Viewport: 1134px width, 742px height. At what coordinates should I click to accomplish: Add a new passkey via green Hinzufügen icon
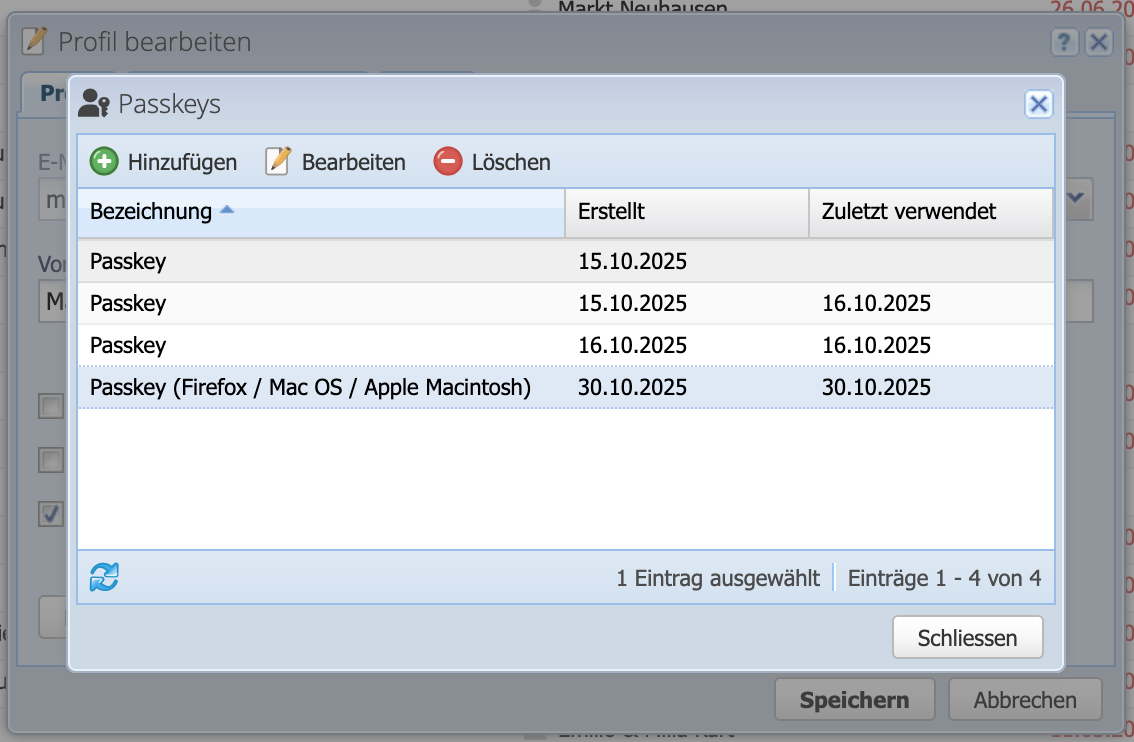tap(103, 161)
